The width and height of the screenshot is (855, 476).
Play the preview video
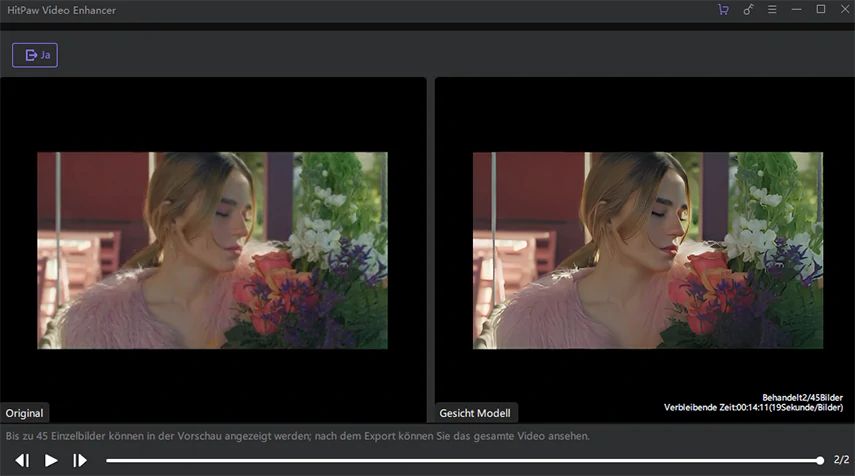51,461
